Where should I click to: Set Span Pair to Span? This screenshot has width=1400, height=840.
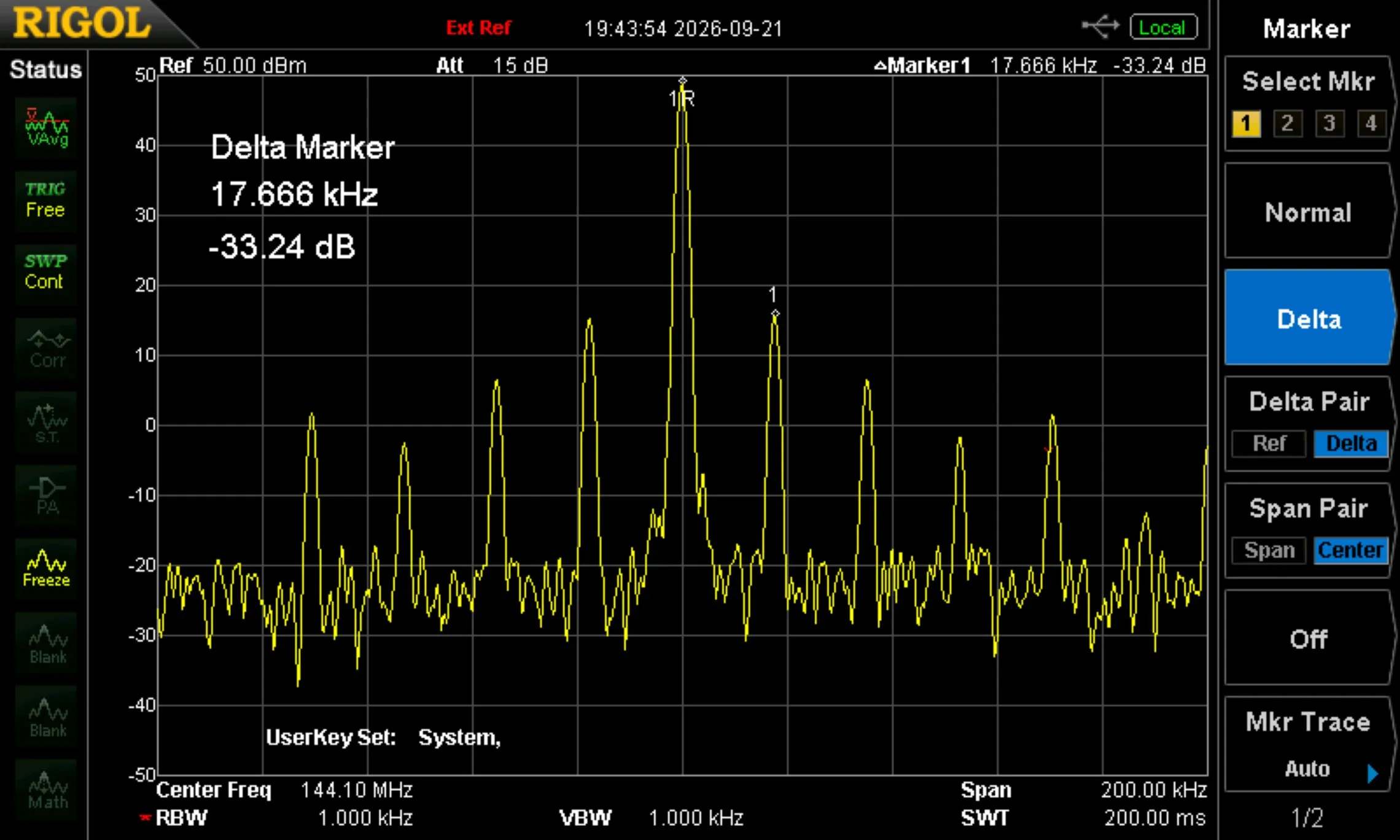coord(1269,550)
